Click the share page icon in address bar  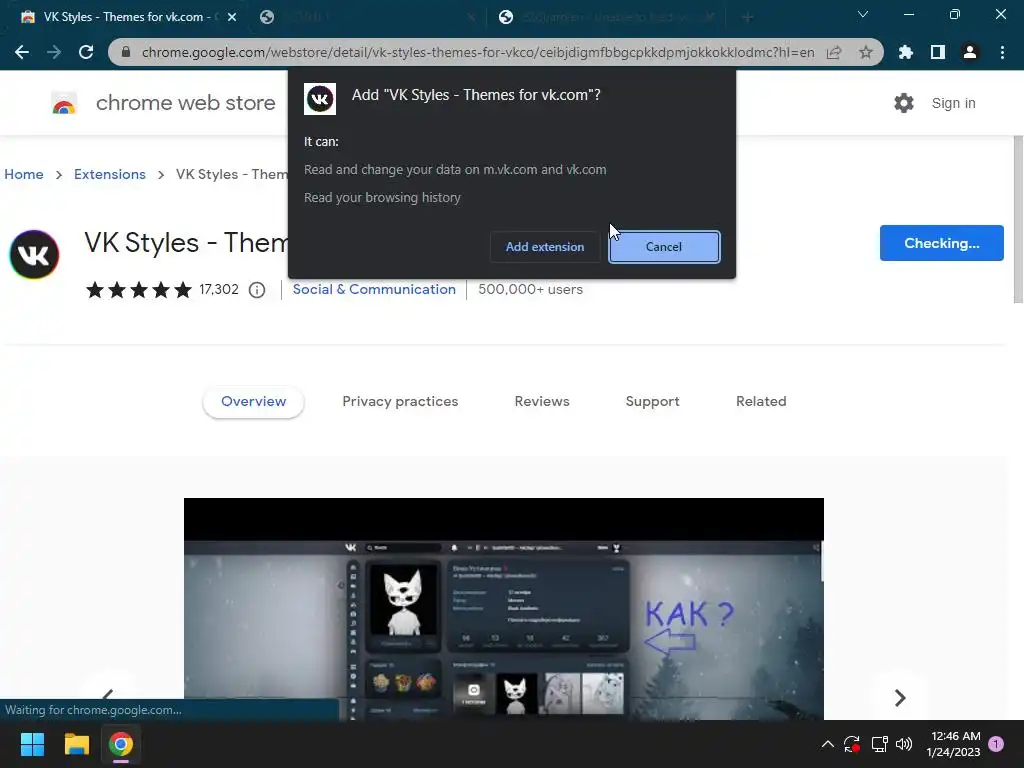834,52
